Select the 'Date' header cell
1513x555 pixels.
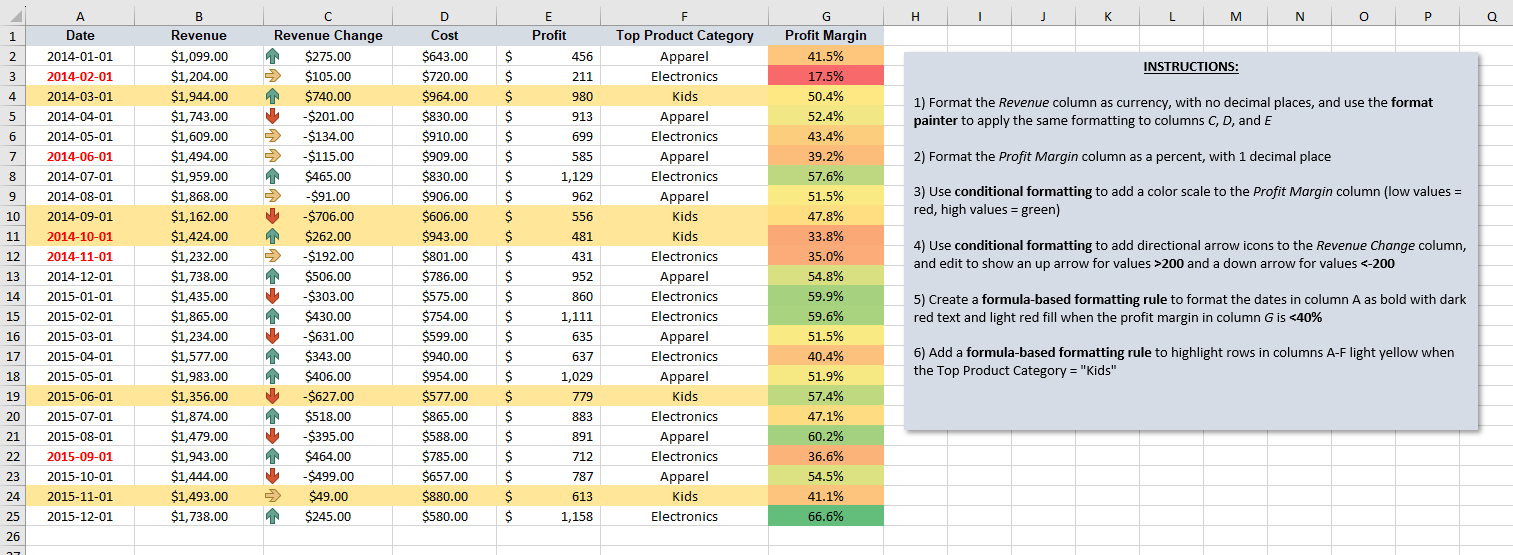pyautogui.click(x=79, y=36)
